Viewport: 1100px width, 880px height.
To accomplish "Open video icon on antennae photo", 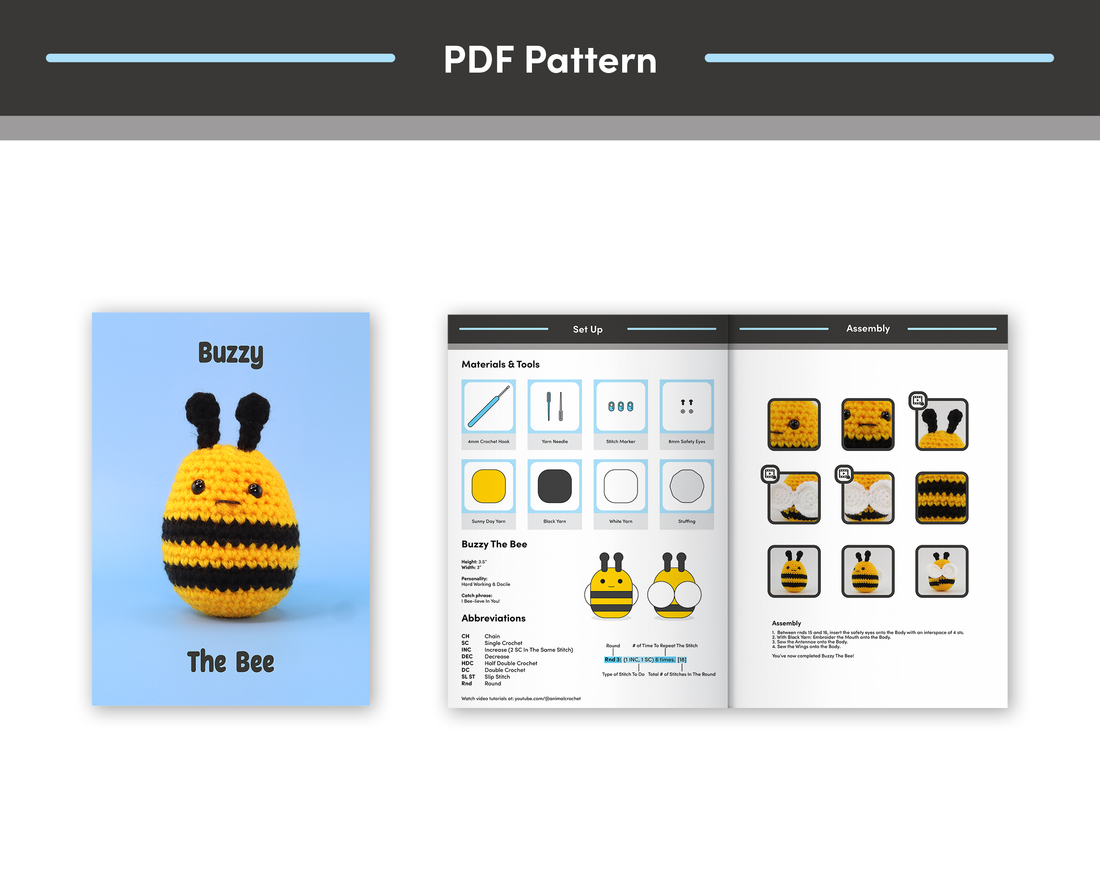I will (917, 401).
